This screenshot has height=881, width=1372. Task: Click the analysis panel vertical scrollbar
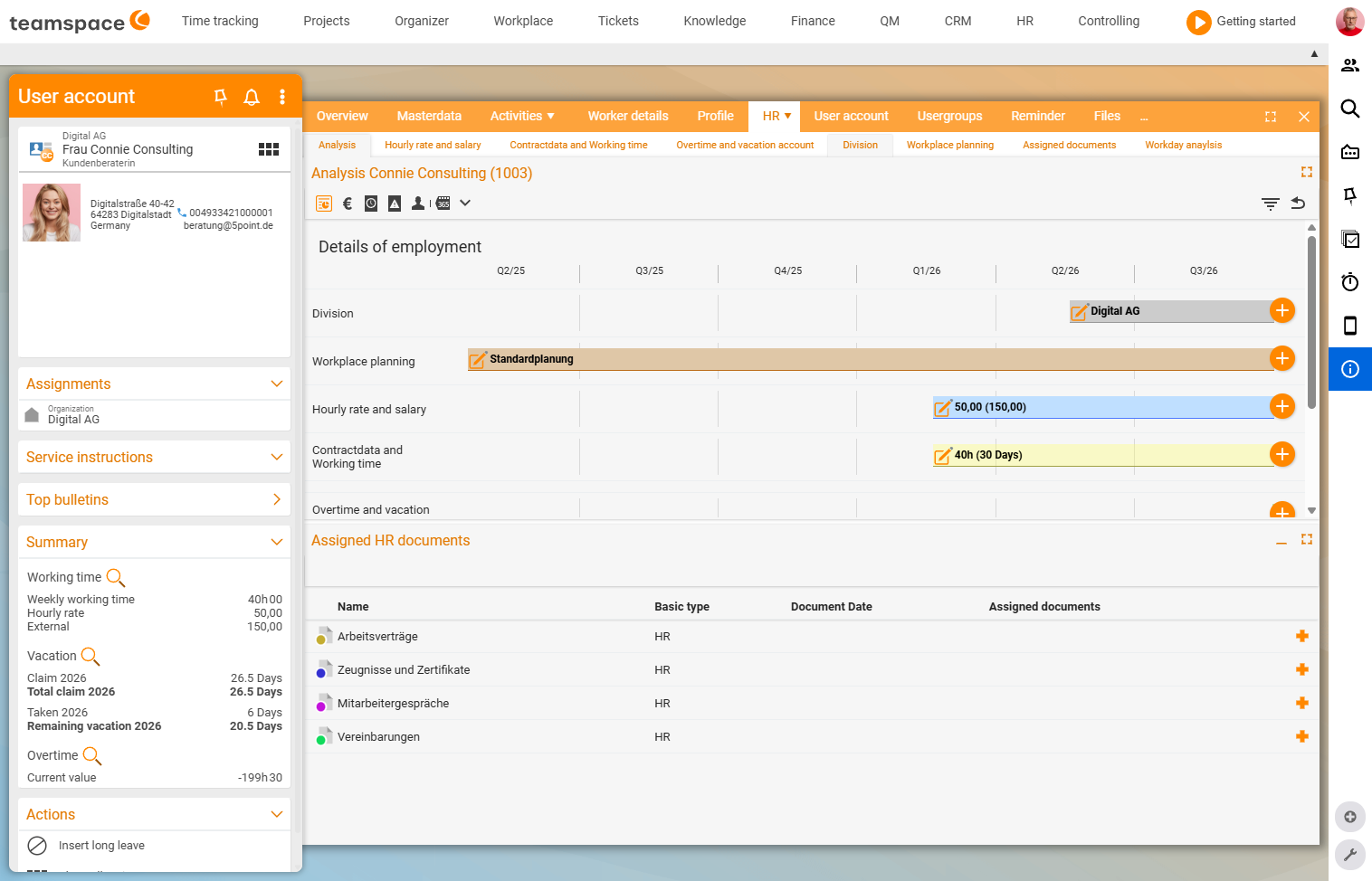click(x=1311, y=322)
